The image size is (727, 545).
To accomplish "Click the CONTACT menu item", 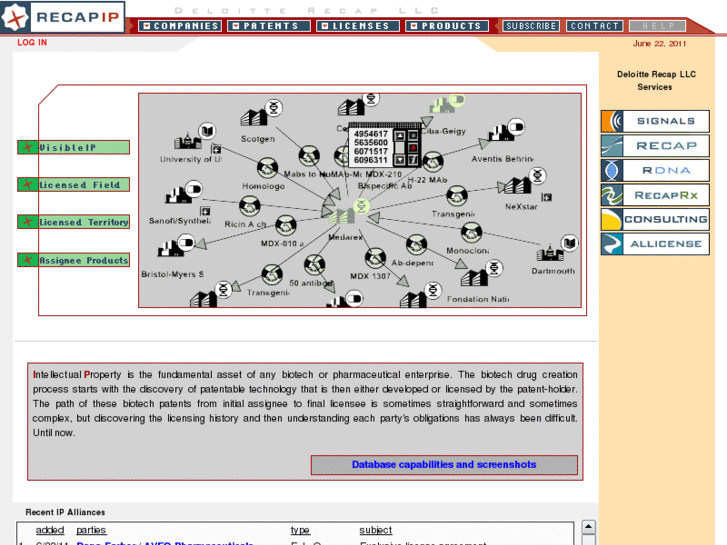I will click(x=594, y=26).
